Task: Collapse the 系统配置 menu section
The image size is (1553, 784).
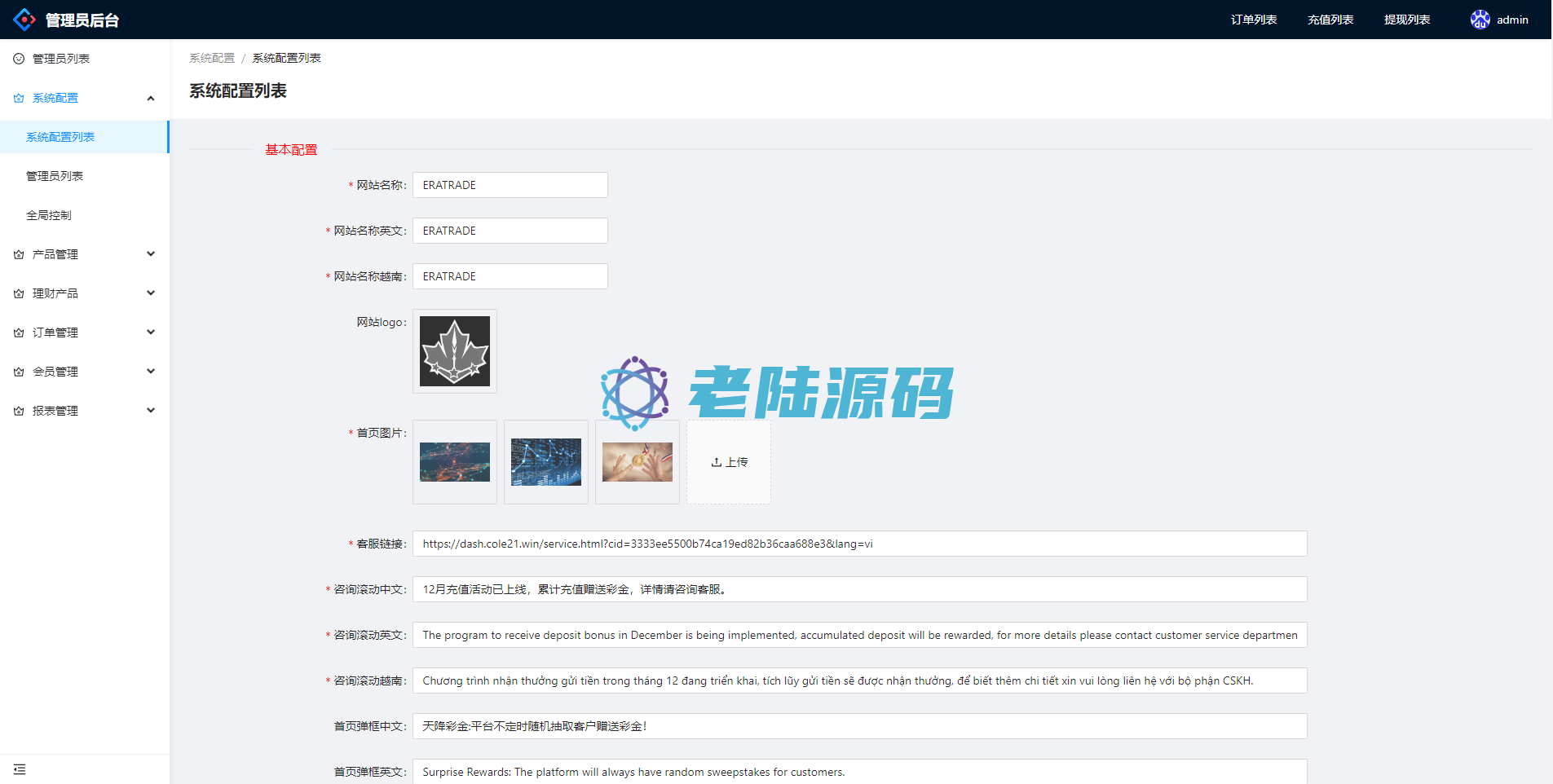Action: pos(151,98)
